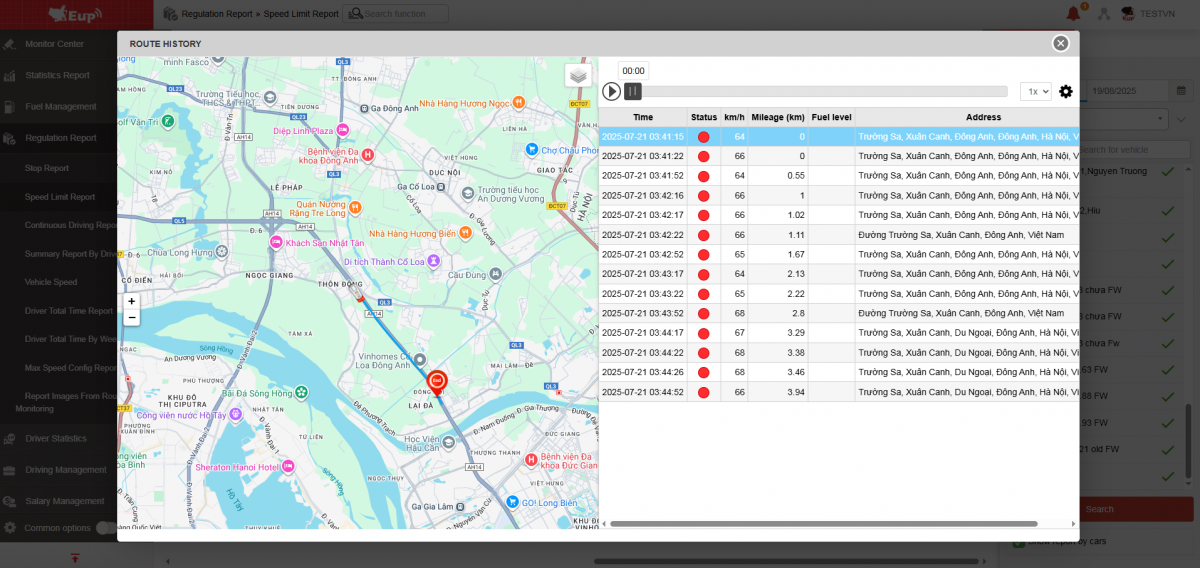Expand the Salary Management menu
This screenshot has width=1200, height=568.
(x=64, y=501)
